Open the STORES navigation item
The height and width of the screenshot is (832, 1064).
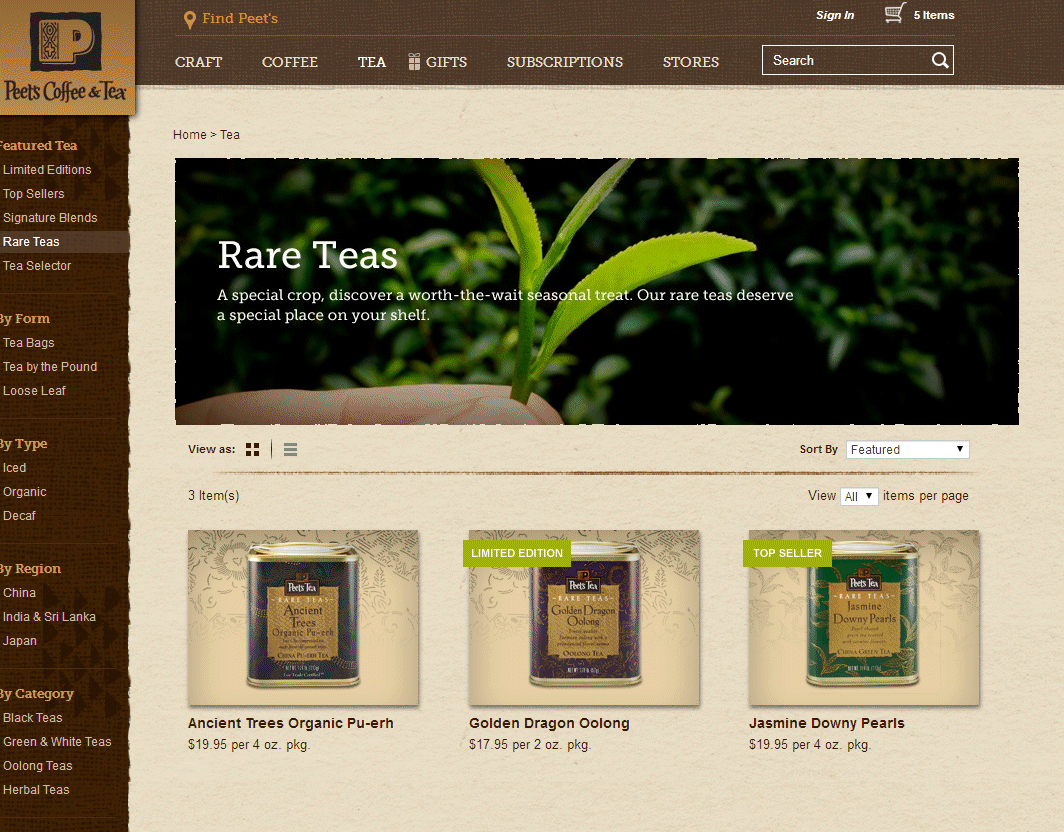pyautogui.click(x=690, y=62)
